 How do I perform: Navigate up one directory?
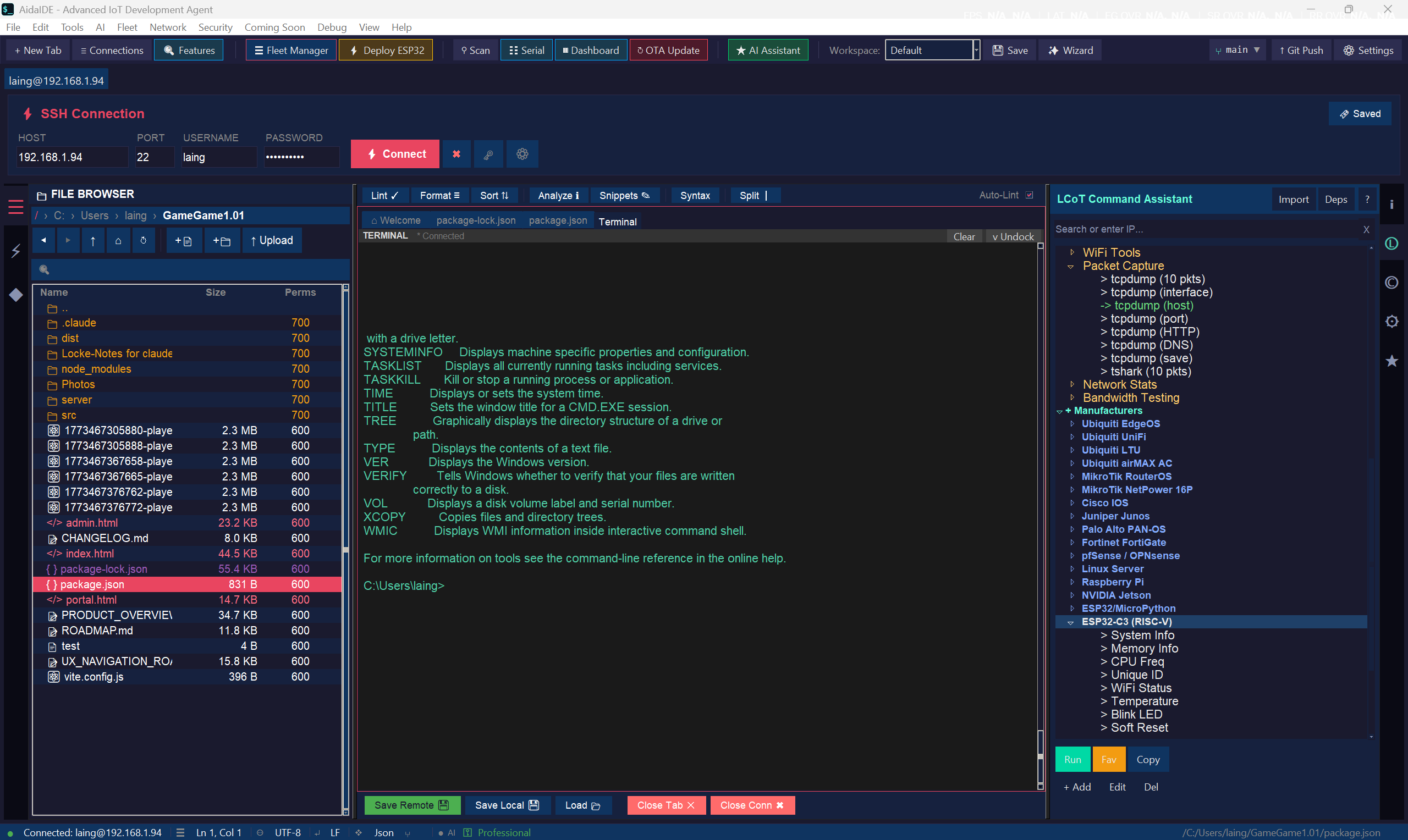[93, 241]
